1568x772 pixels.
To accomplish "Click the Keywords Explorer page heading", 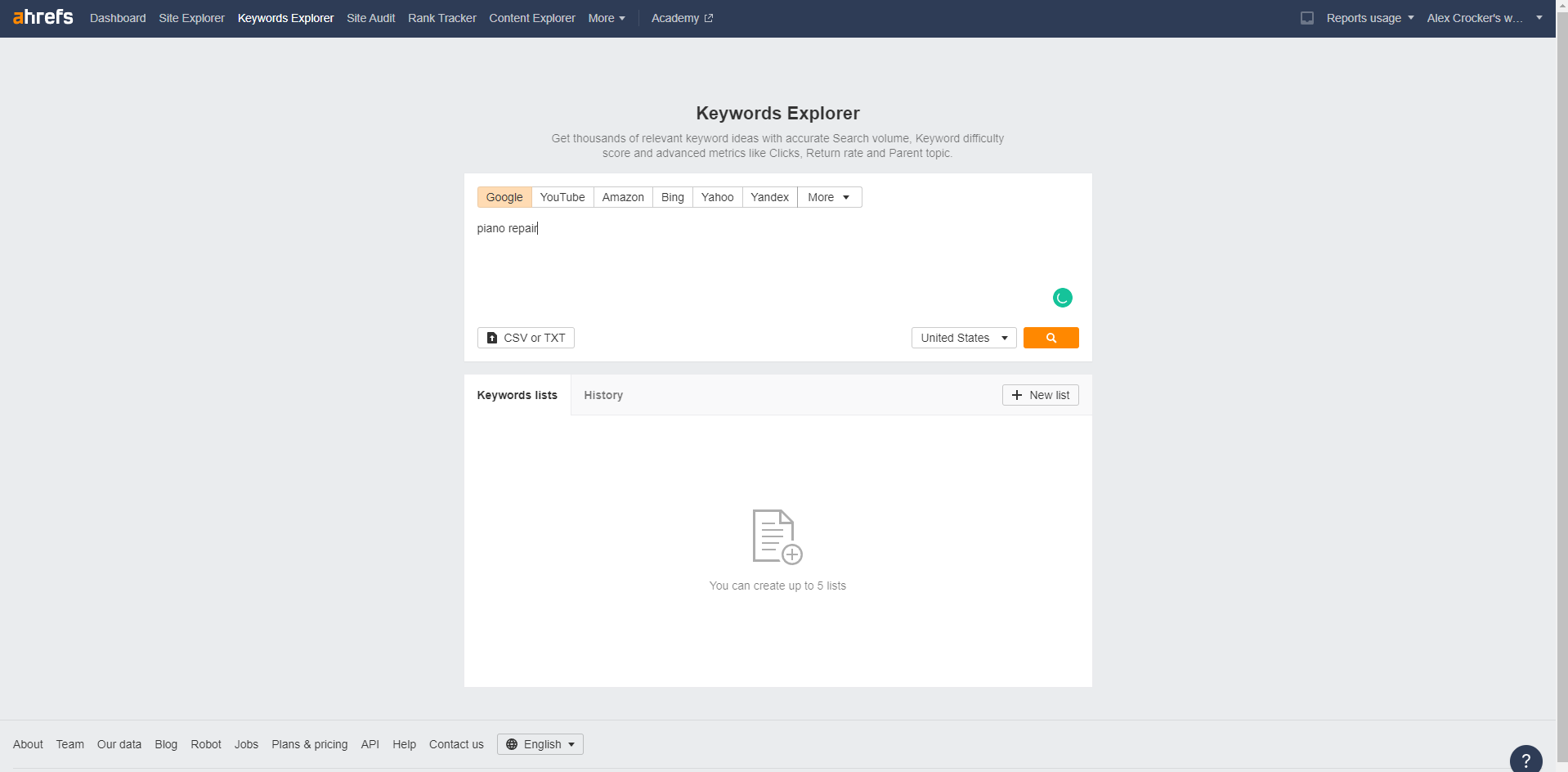I will pos(777,113).
